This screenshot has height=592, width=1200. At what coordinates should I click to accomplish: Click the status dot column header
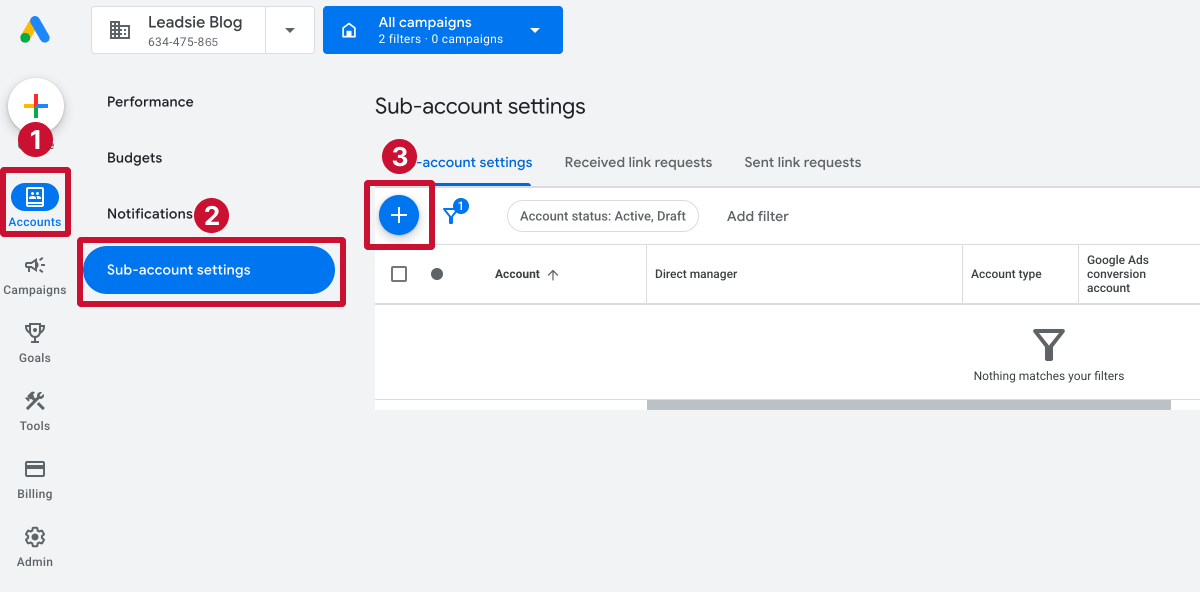(437, 274)
